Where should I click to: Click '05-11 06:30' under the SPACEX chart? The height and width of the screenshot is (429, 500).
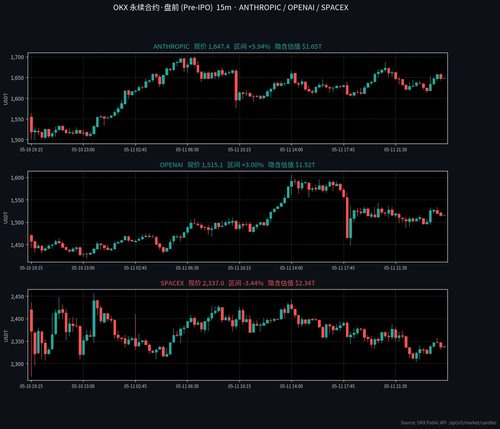point(187,386)
